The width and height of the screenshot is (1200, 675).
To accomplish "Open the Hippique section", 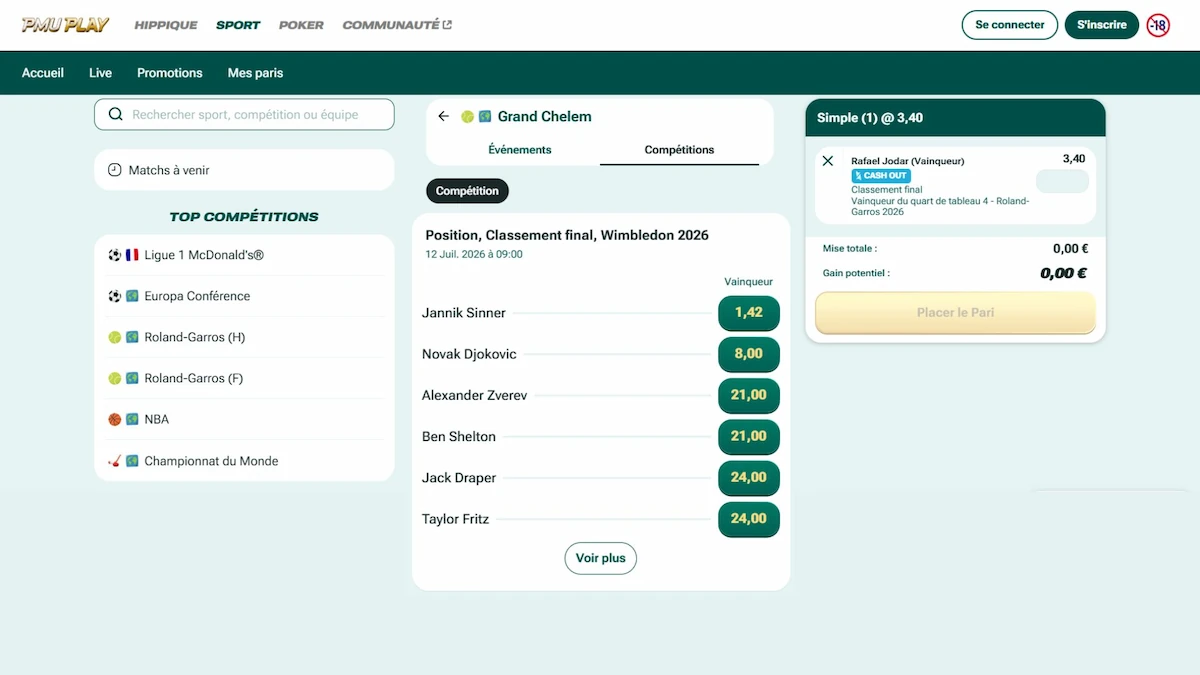I will tap(166, 25).
